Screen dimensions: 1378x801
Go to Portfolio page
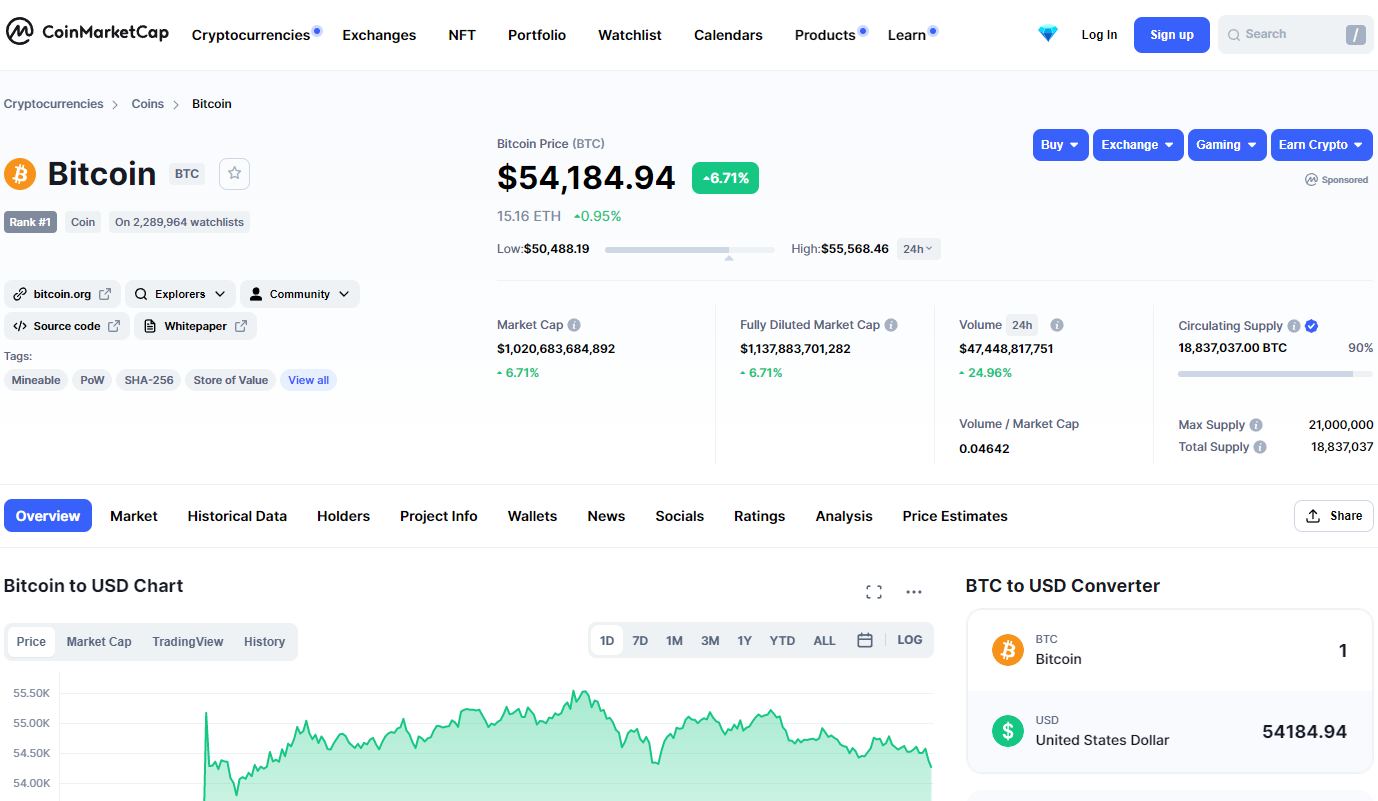click(x=537, y=35)
